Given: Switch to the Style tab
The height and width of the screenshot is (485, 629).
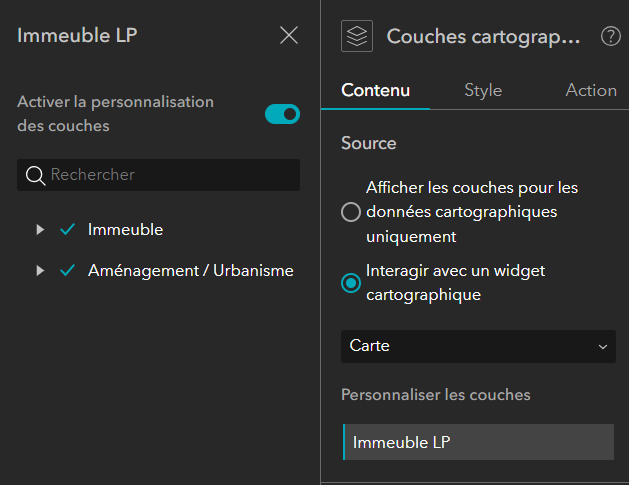Looking at the screenshot, I should [483, 90].
